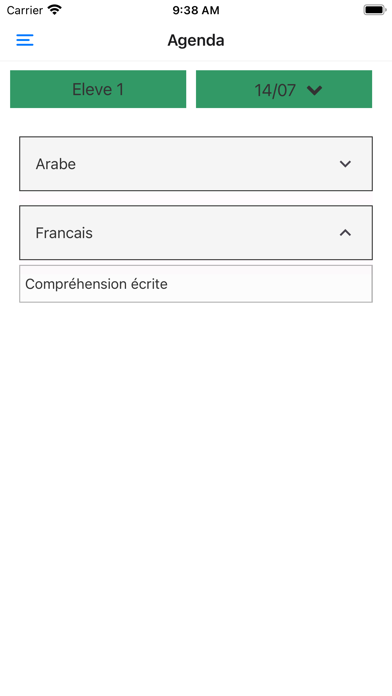Click the Eleve 1 text label
Image resolution: width=392 pixels, height=696 pixels.
[98, 90]
